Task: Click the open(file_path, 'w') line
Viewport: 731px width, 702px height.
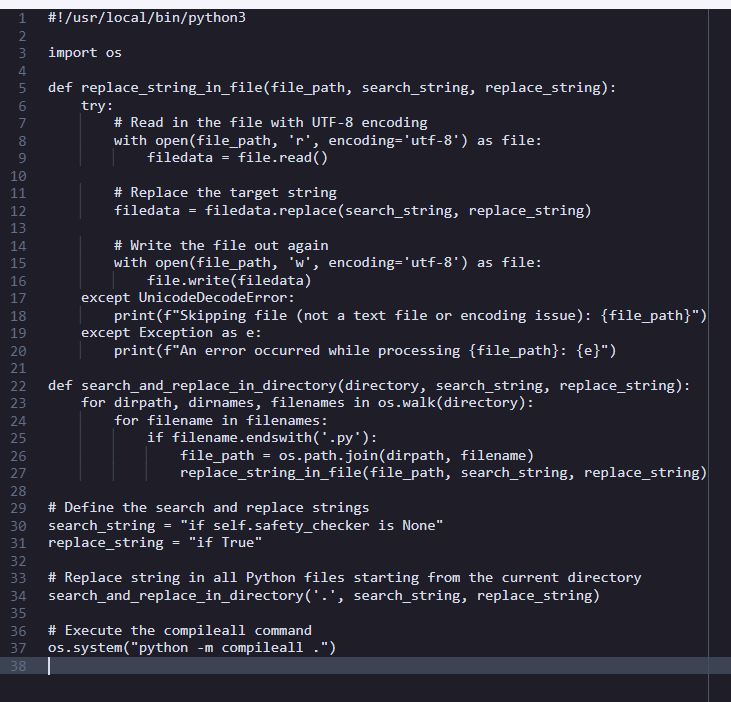Action: click(328, 263)
